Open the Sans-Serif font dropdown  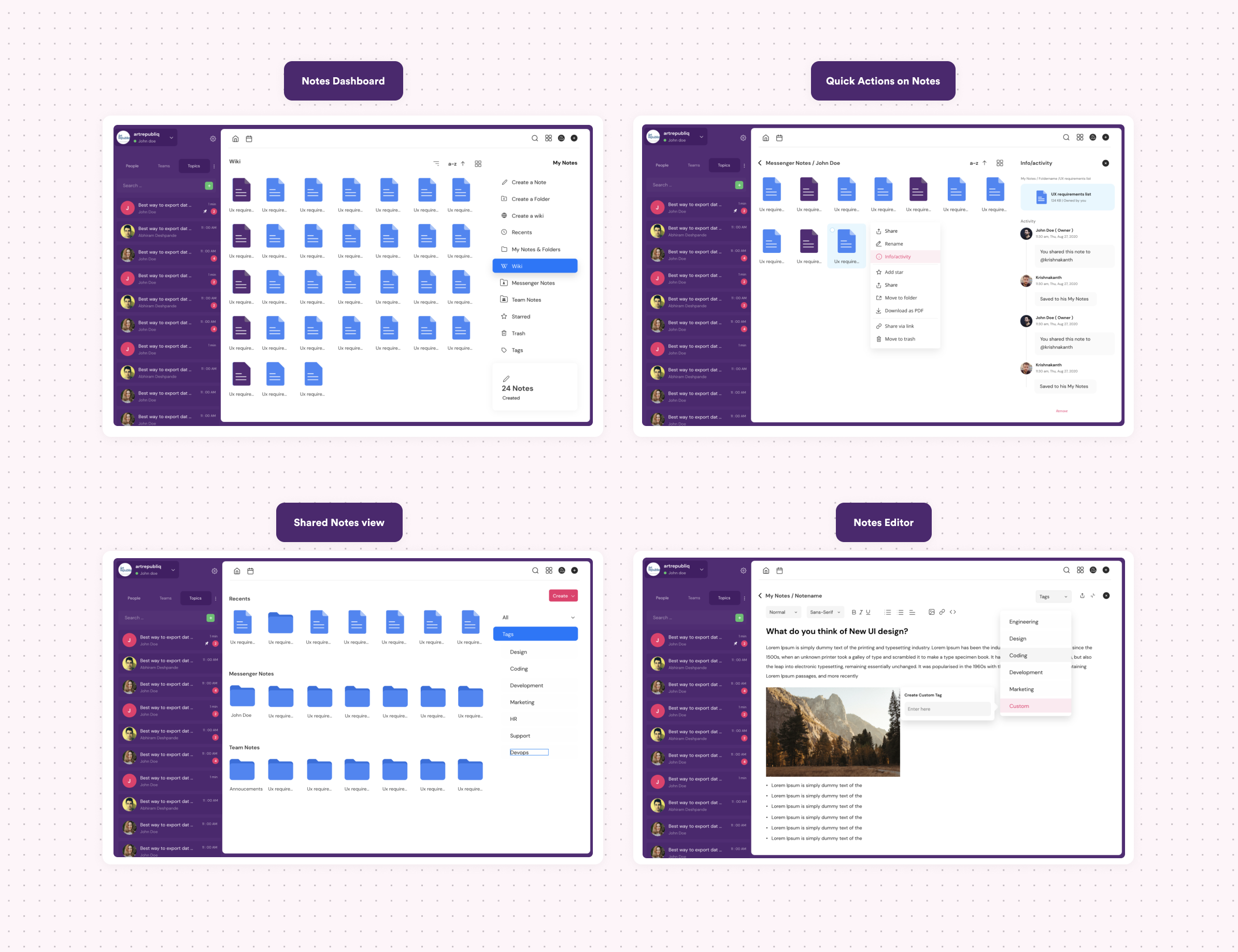pos(825,613)
